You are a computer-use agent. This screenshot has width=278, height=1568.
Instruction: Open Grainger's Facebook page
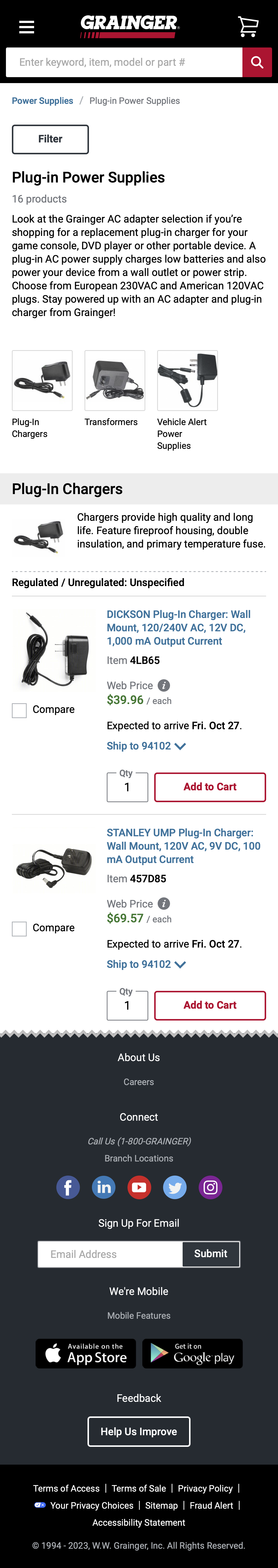coord(68,1187)
